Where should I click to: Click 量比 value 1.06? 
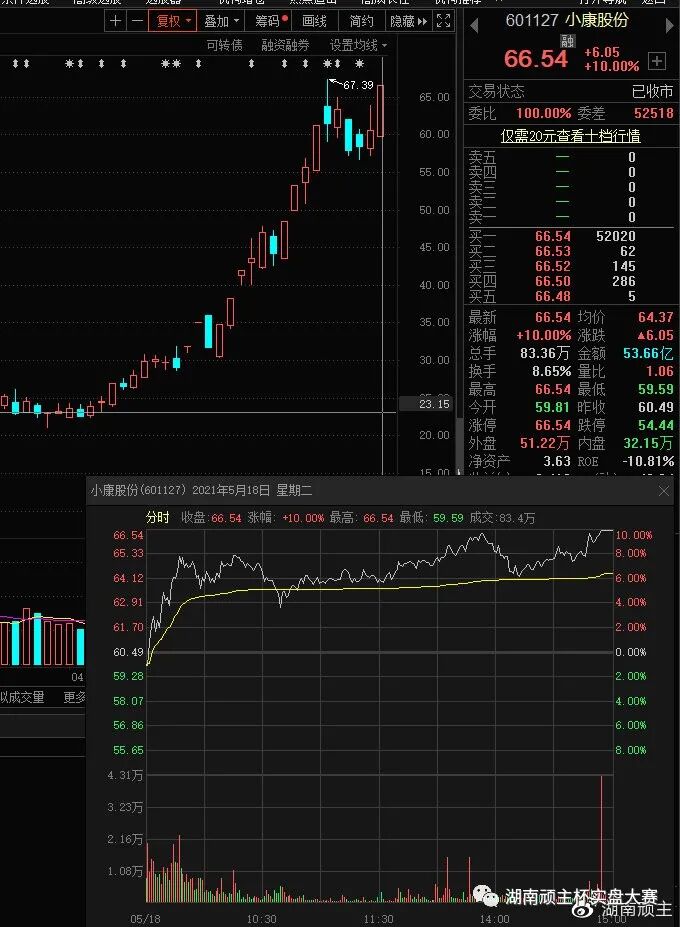[660, 371]
